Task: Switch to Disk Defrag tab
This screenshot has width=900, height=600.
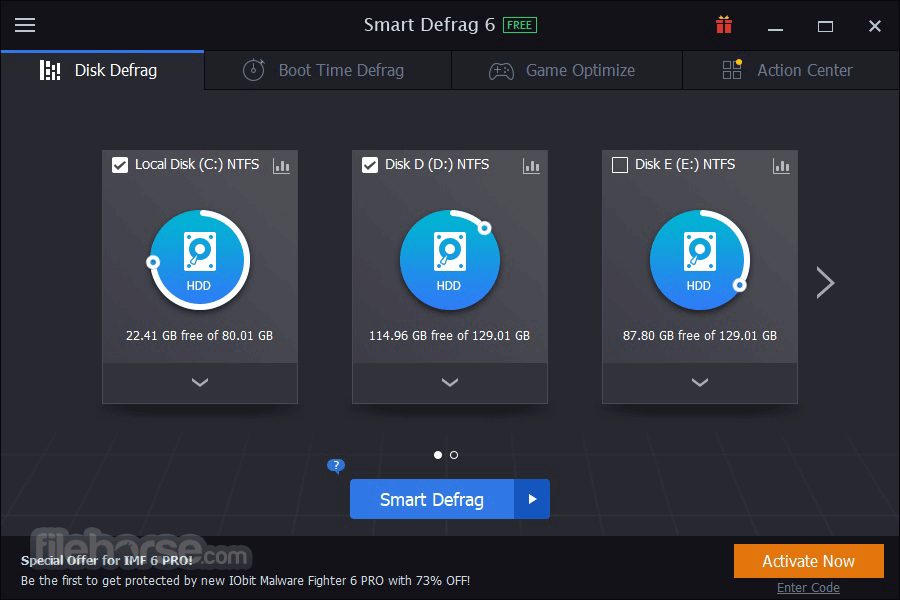Action: point(102,70)
